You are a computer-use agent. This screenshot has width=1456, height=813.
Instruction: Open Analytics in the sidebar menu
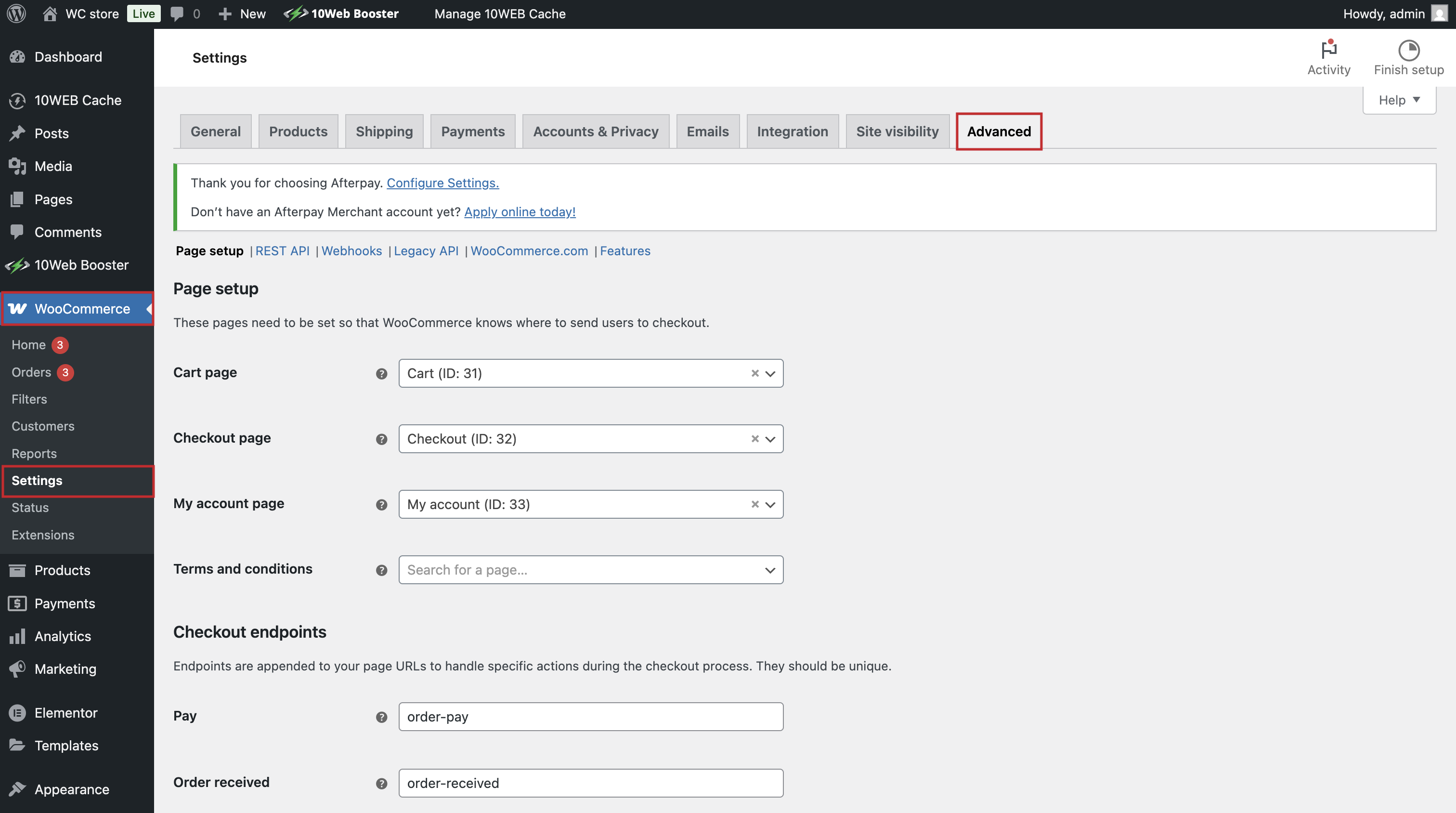tap(62, 636)
